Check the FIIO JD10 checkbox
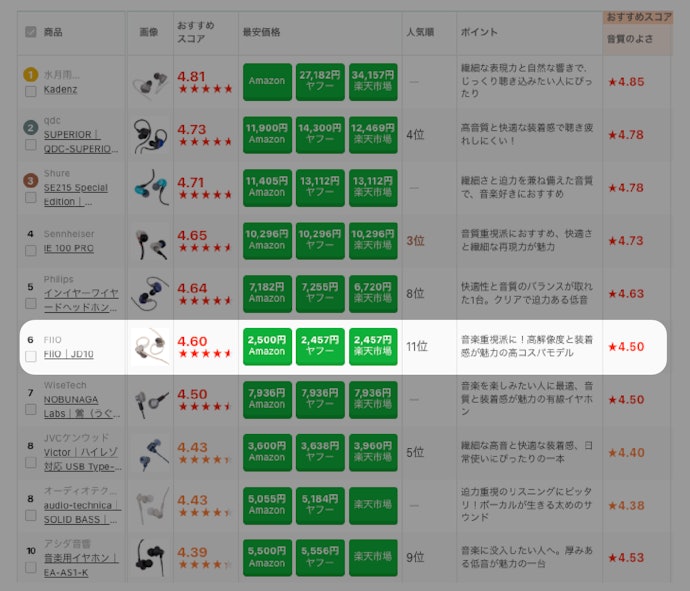Screen dimensions: 690x591 pyautogui.click(x=31, y=356)
